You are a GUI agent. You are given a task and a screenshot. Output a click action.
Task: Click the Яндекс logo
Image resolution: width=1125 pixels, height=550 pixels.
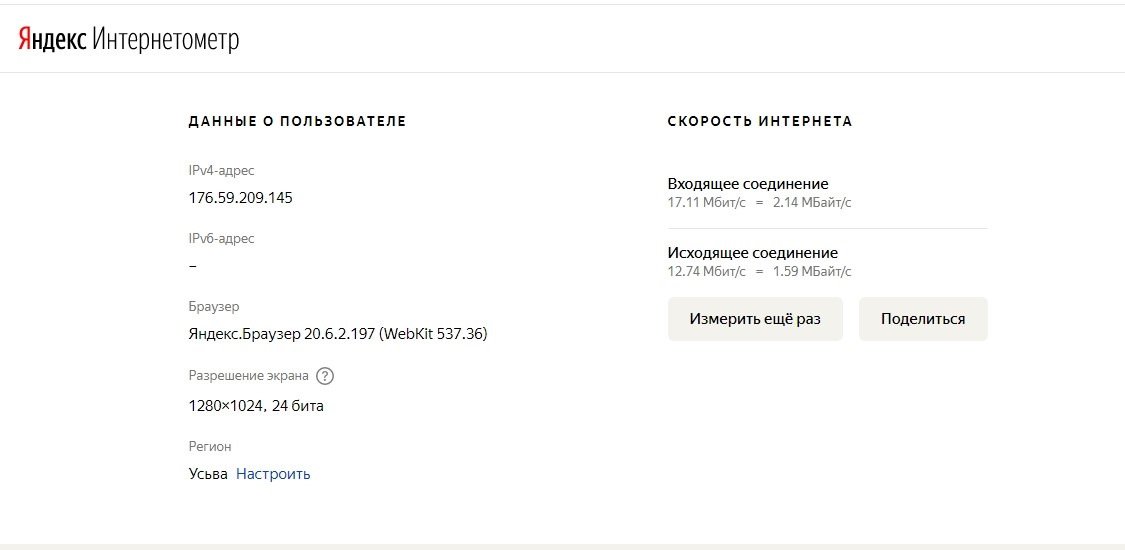52,40
